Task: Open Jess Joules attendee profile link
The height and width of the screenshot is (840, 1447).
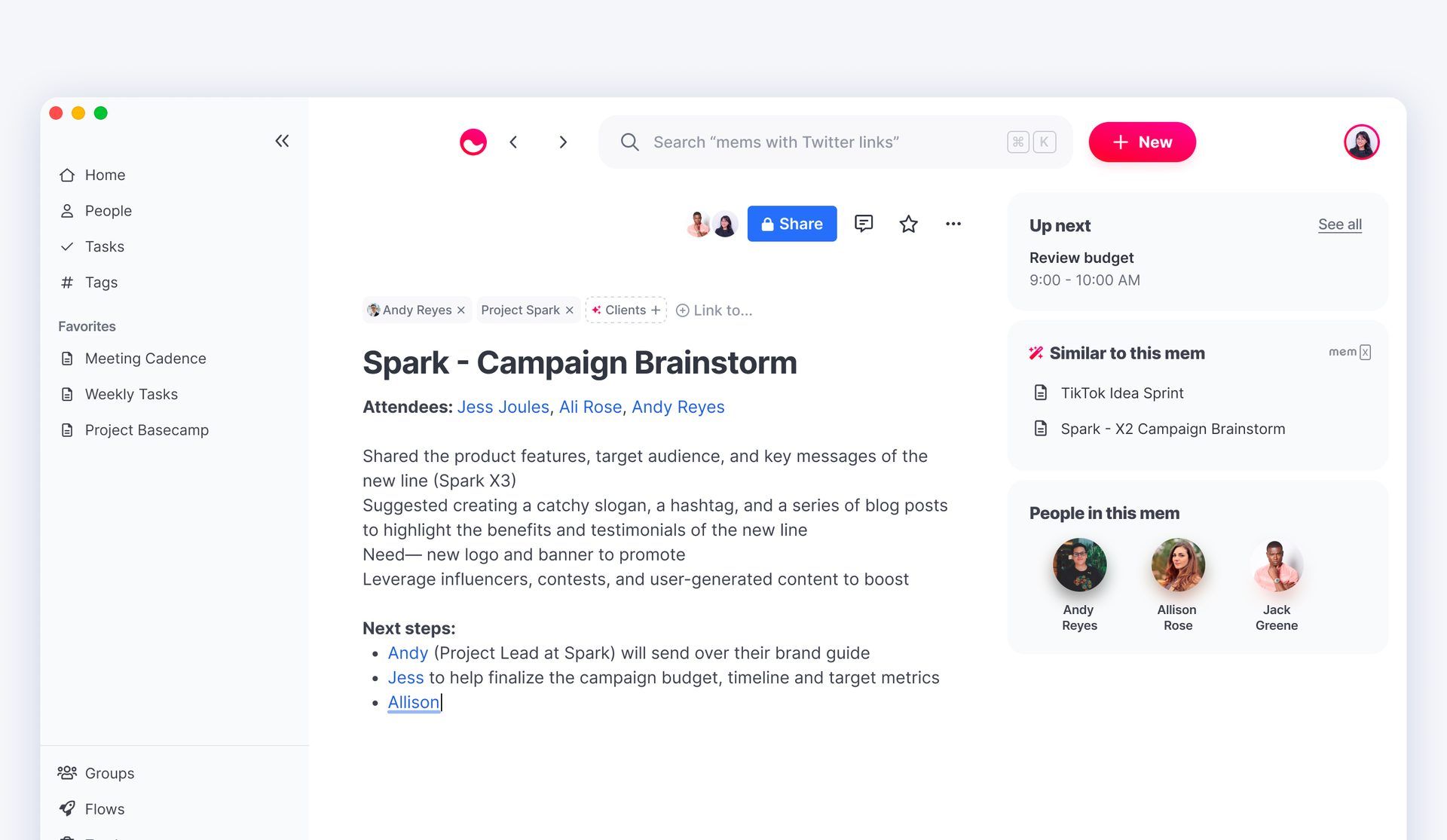Action: click(502, 406)
